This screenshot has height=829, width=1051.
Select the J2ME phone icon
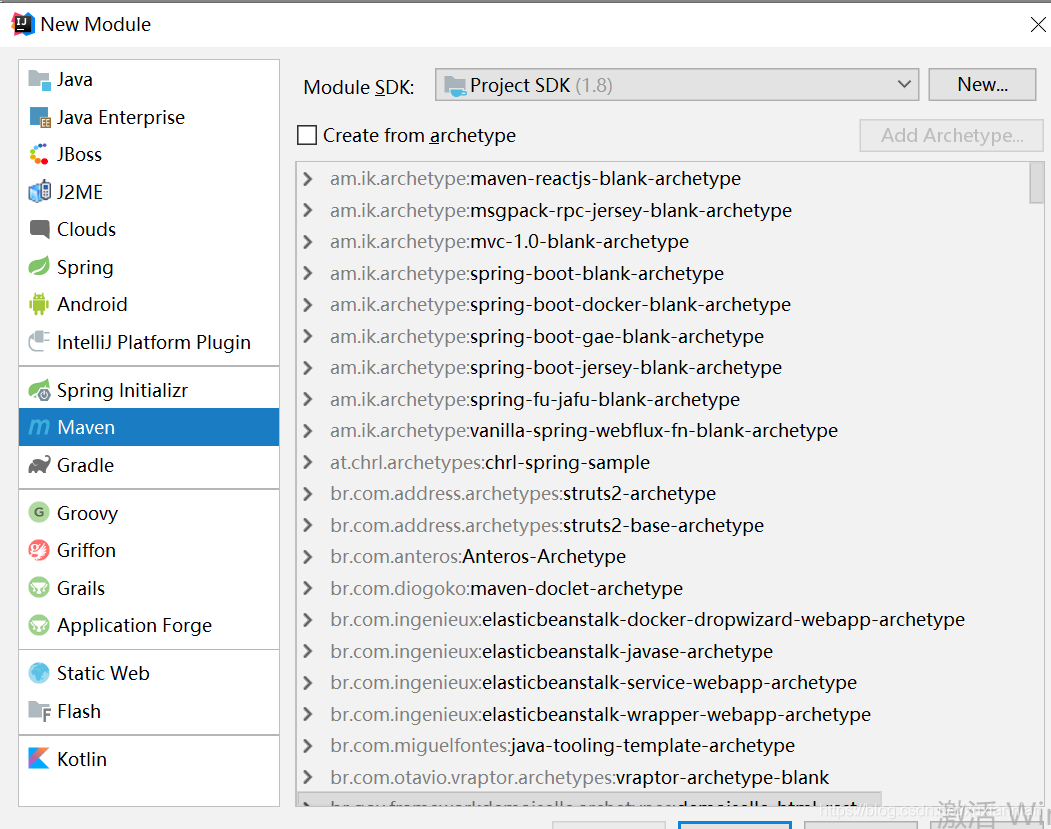[x=39, y=192]
